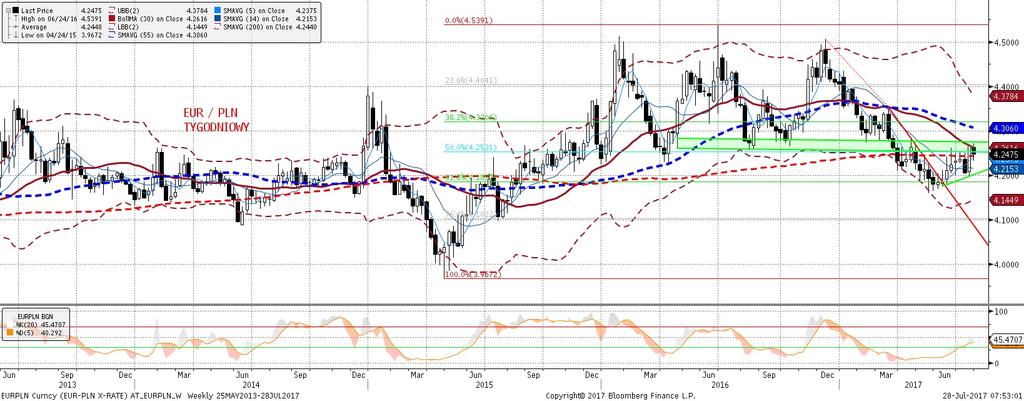Click the EURPLN BGN legend title

pos(35,317)
